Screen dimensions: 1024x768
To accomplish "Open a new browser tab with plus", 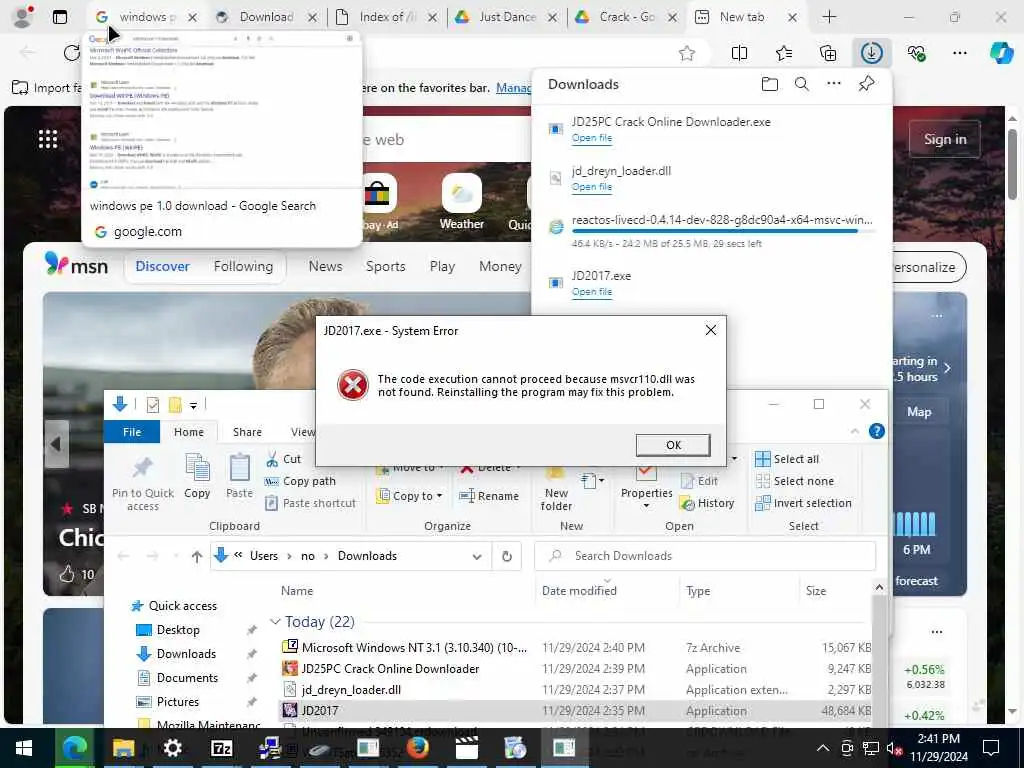I will (x=829, y=17).
